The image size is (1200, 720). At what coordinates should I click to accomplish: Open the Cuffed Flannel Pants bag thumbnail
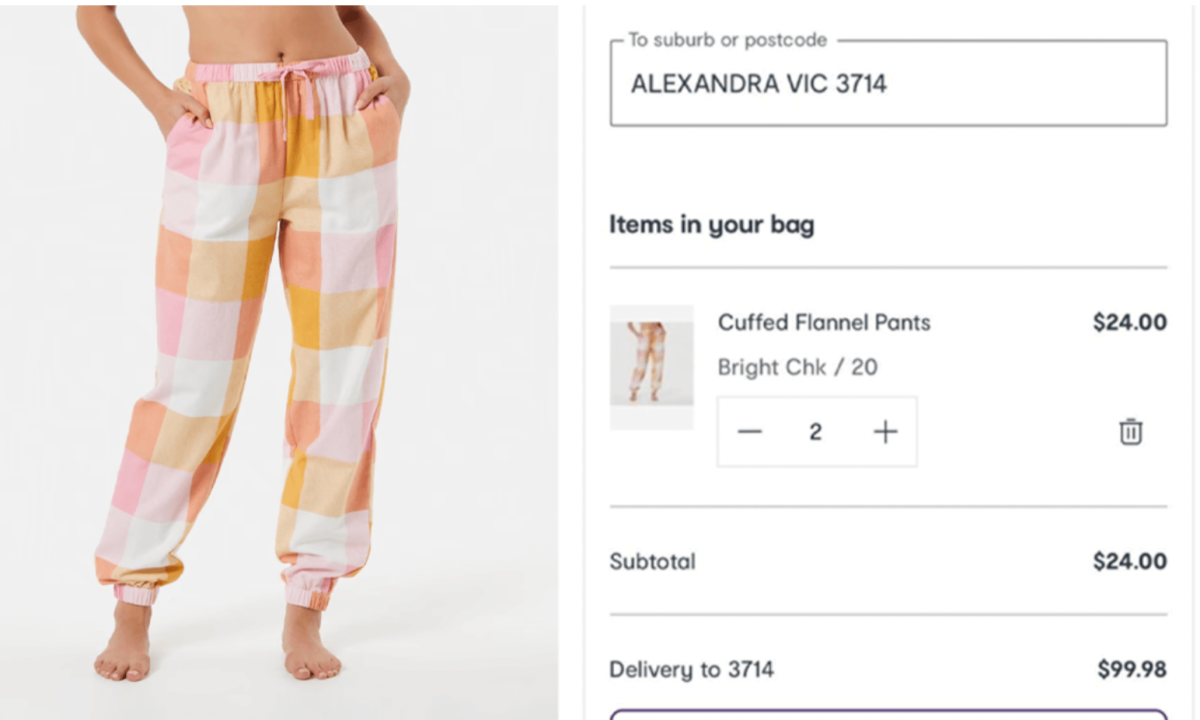click(651, 367)
